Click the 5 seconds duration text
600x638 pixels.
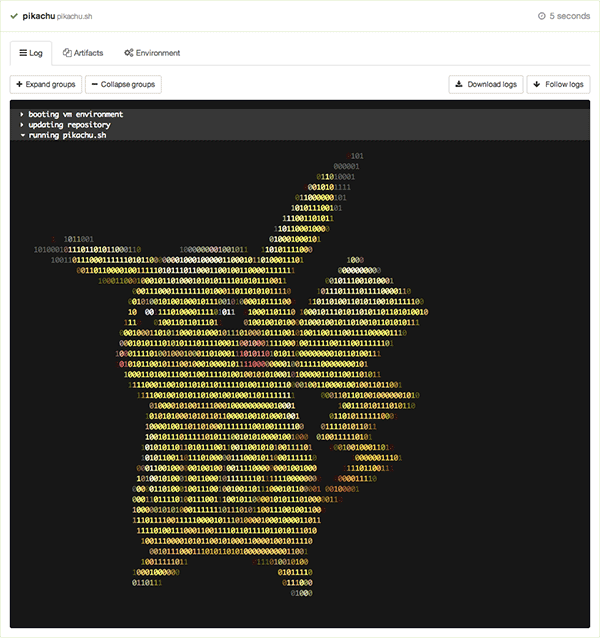click(569, 16)
